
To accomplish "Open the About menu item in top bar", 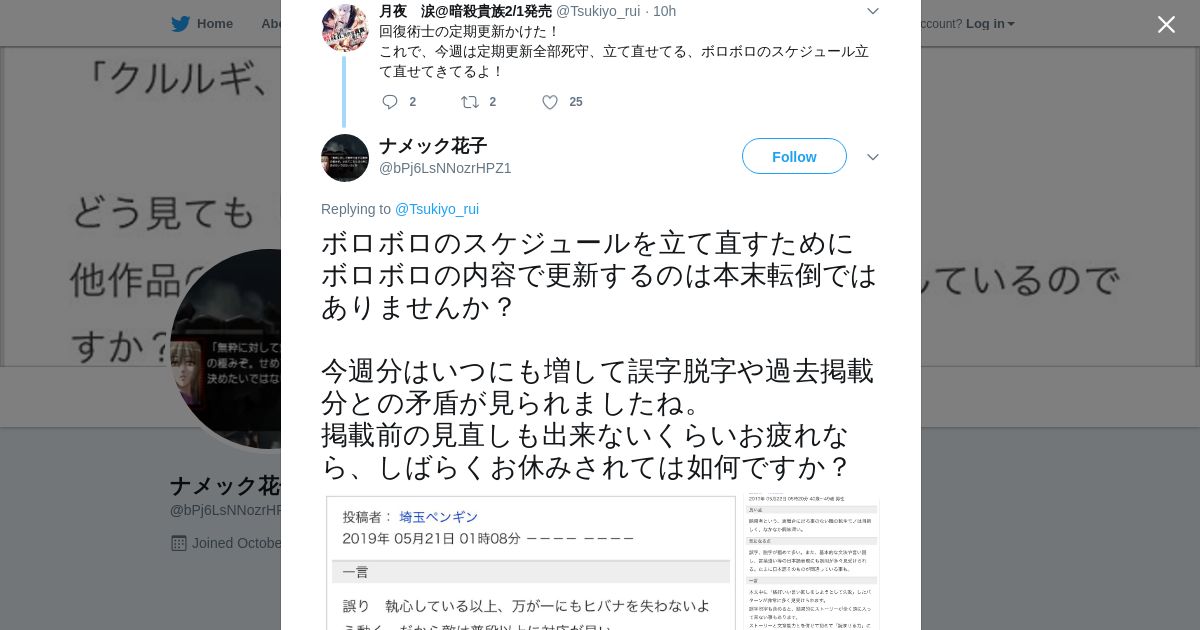I will coord(271,24).
